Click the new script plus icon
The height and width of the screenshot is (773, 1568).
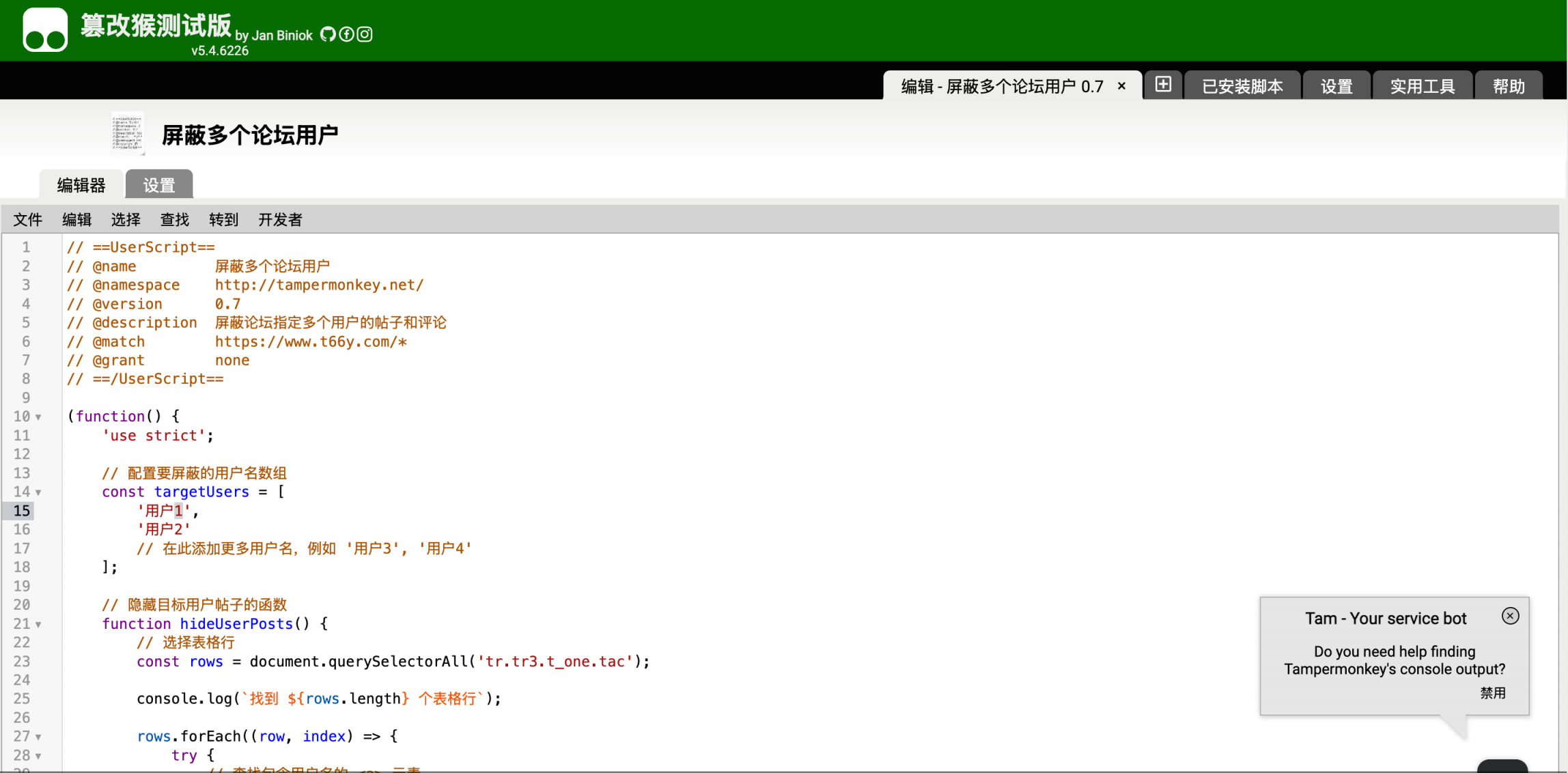1163,85
